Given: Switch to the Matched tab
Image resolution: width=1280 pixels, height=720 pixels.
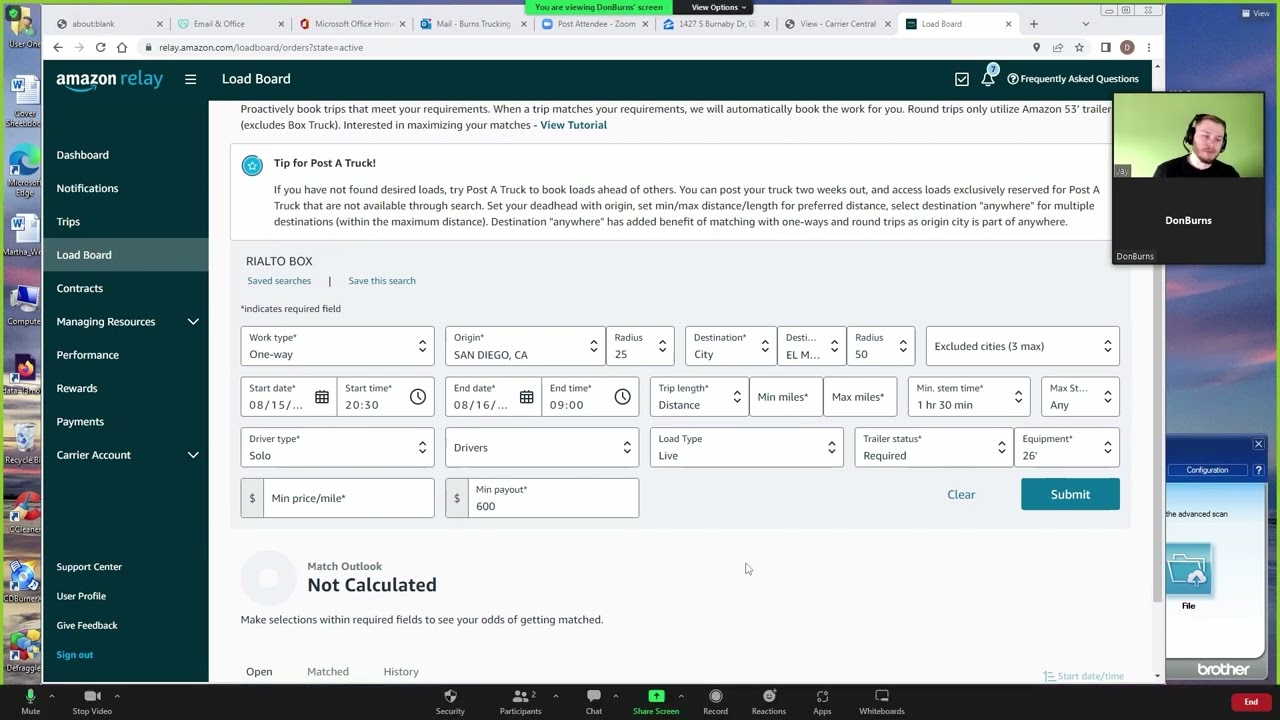Looking at the screenshot, I should [x=328, y=672].
